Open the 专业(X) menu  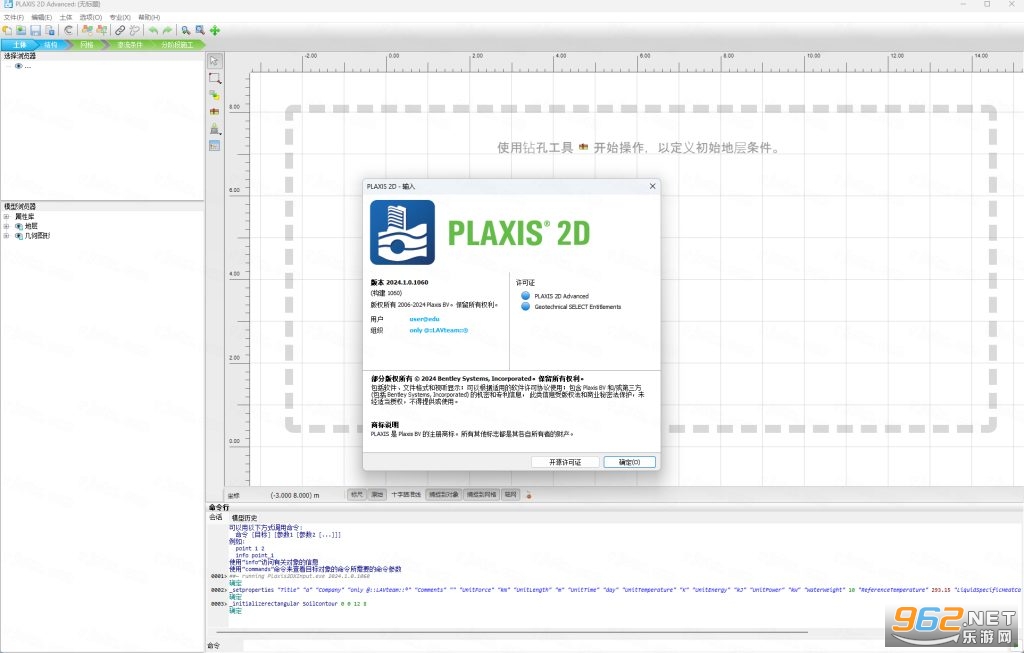[x=120, y=17]
